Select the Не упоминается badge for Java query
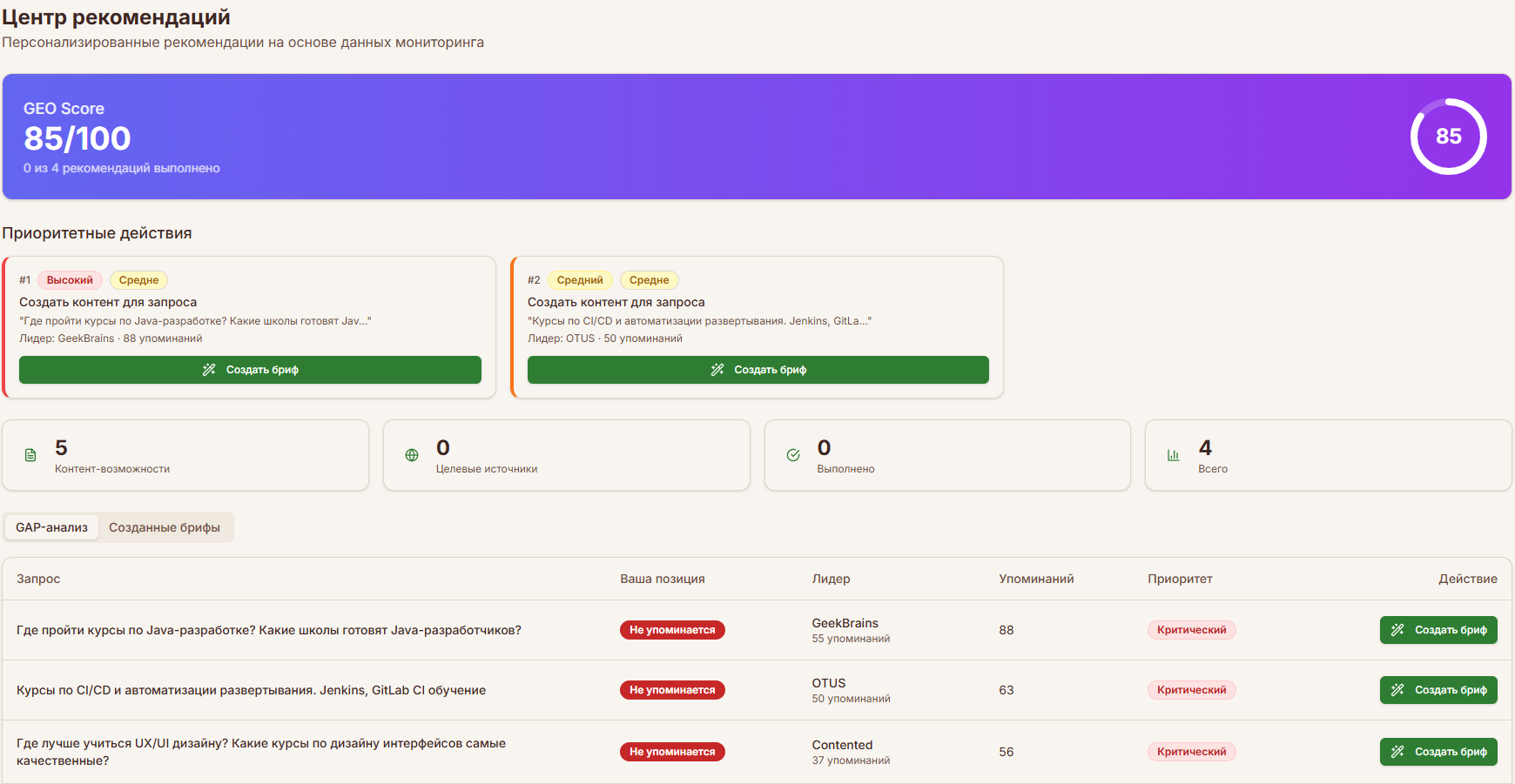Image resolution: width=1515 pixels, height=784 pixels. 672,630
